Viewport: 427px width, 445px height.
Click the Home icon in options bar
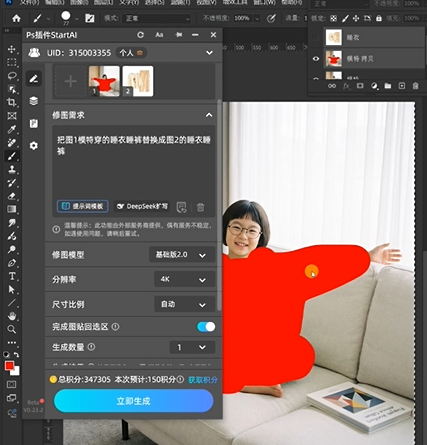(x=16, y=18)
